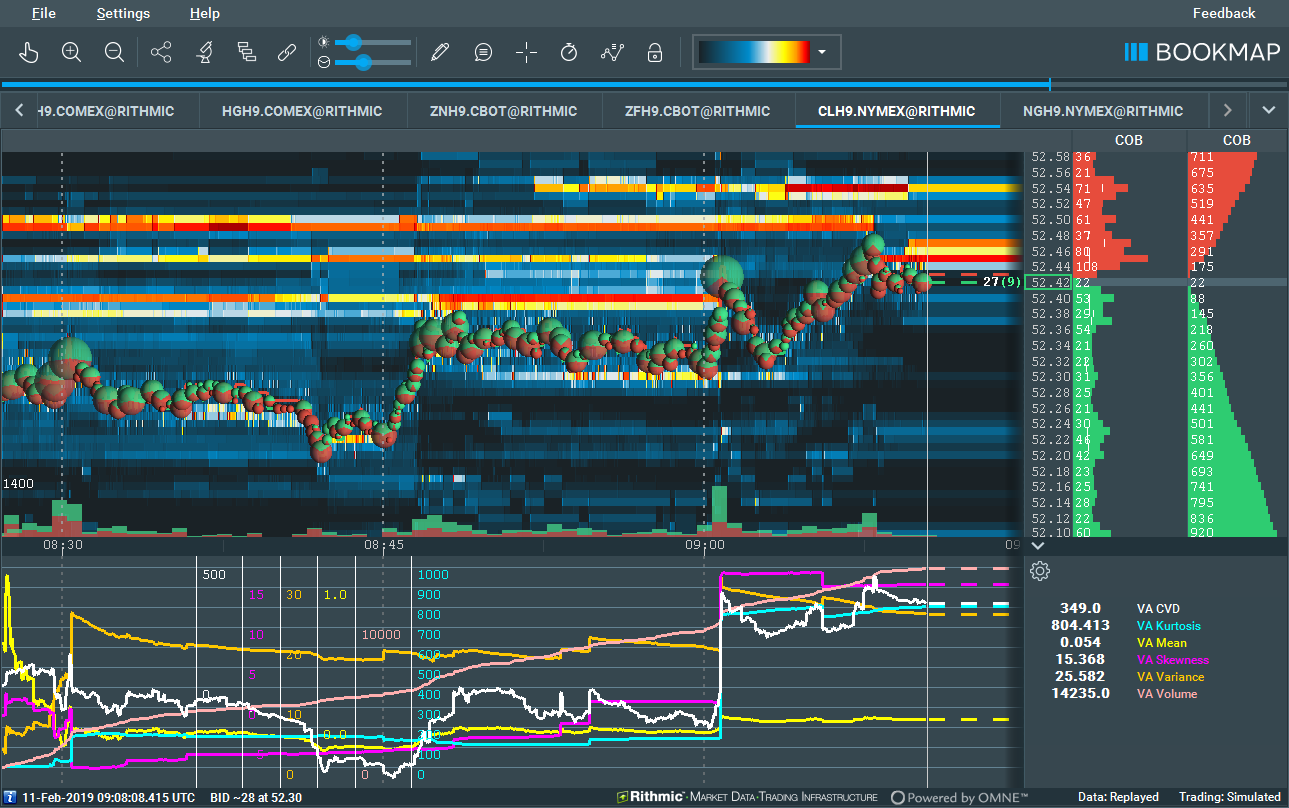The image size is (1289, 808).
Task: Toggle VA Skewness indicator visibility in legend
Action: pyautogui.click(x=1172, y=659)
